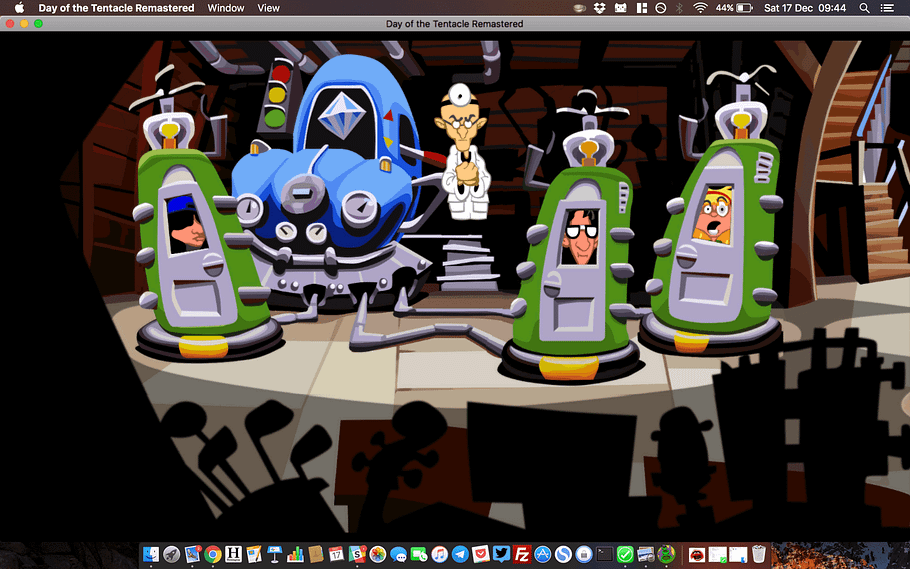Click on Dr. Fred in lab coat
910x569 pixels.
463,152
